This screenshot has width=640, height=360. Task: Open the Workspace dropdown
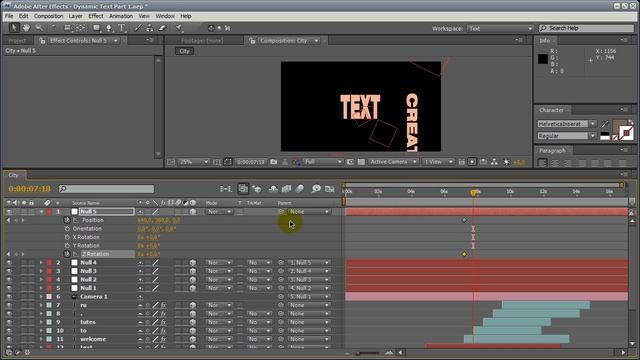tap(500, 29)
